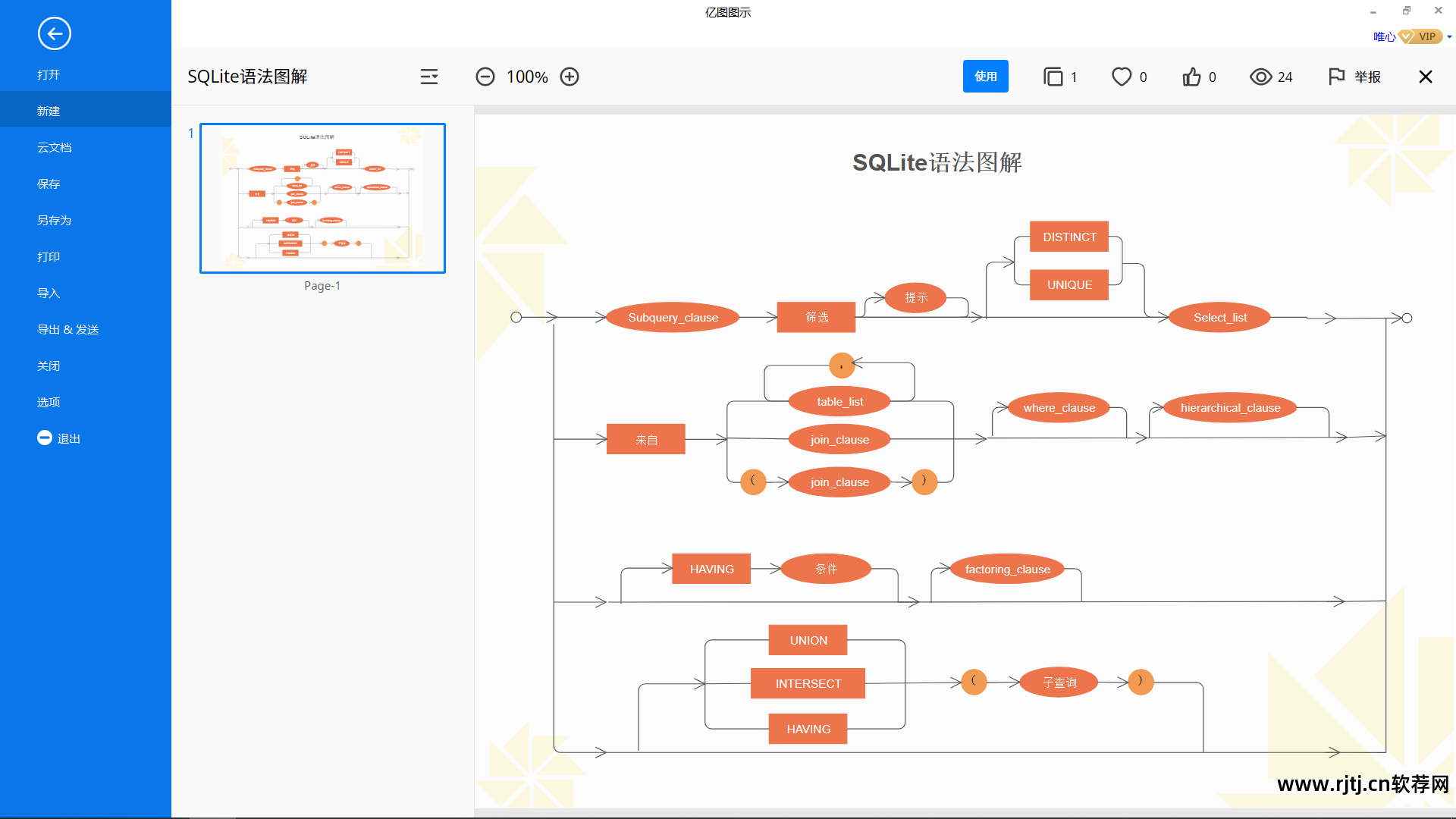Screen dimensions: 1456x819
Task: Click the factoring_clause ellipse
Action: 1007,569
